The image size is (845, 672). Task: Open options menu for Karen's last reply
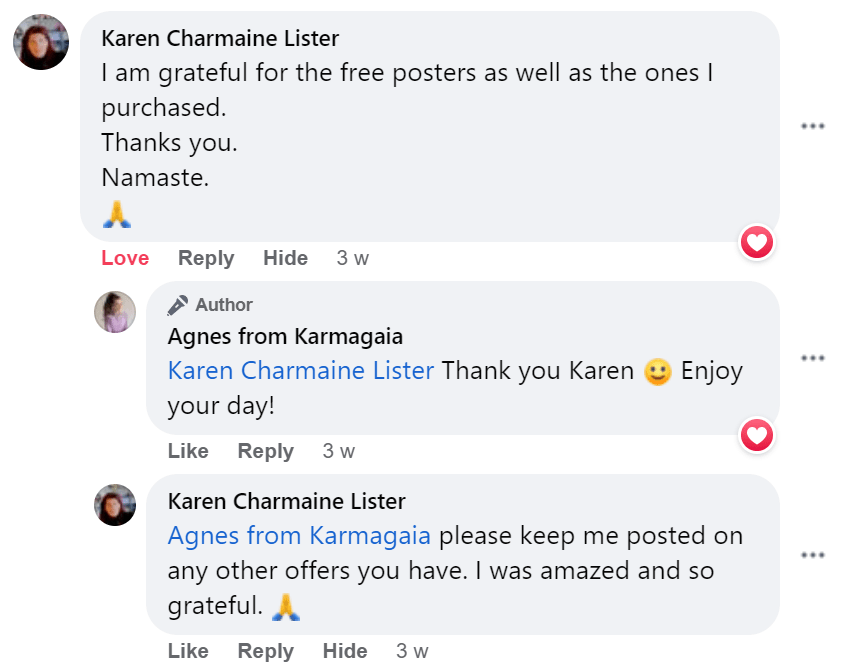click(813, 555)
